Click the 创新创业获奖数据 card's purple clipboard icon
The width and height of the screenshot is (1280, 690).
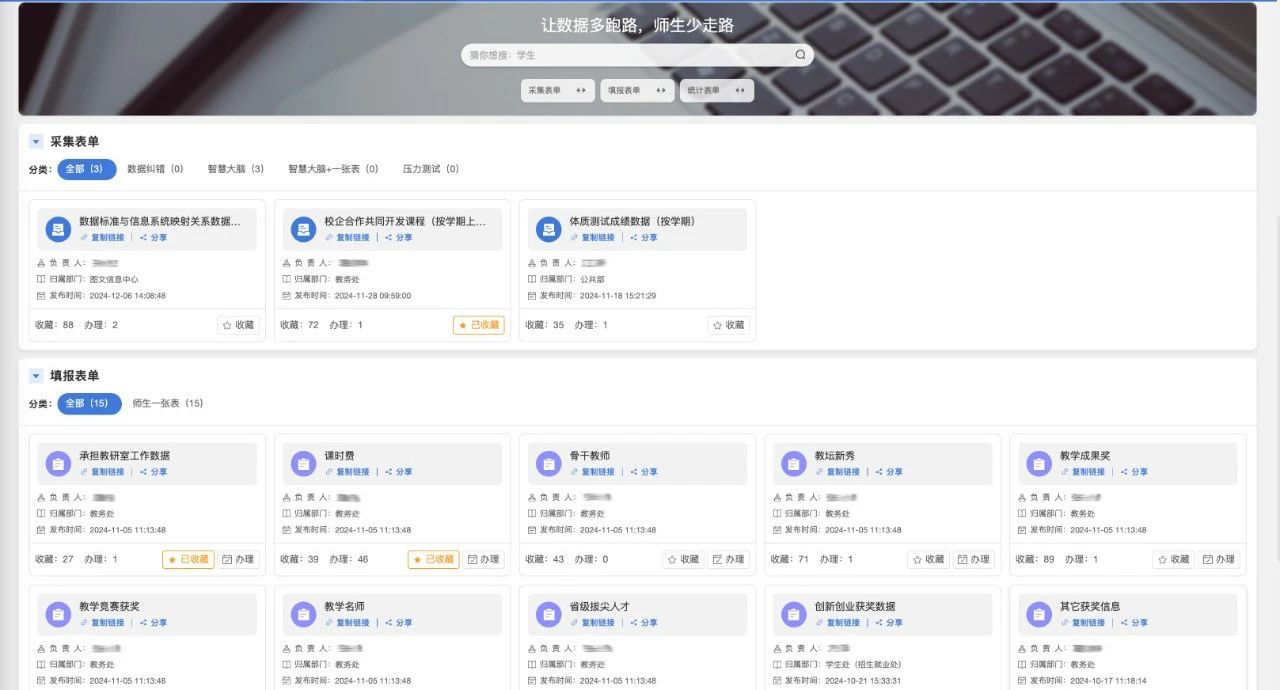point(793,614)
